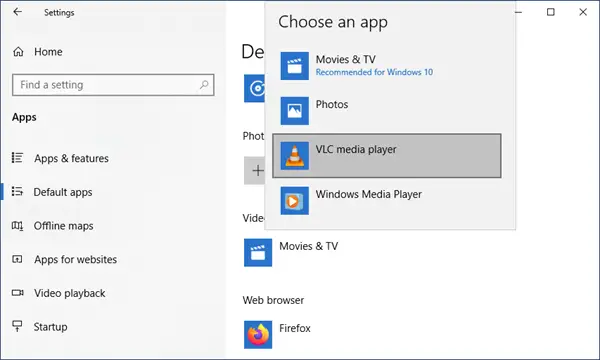The width and height of the screenshot is (600, 360).
Task: Choose Windows Media Player option
Action: click(x=387, y=201)
